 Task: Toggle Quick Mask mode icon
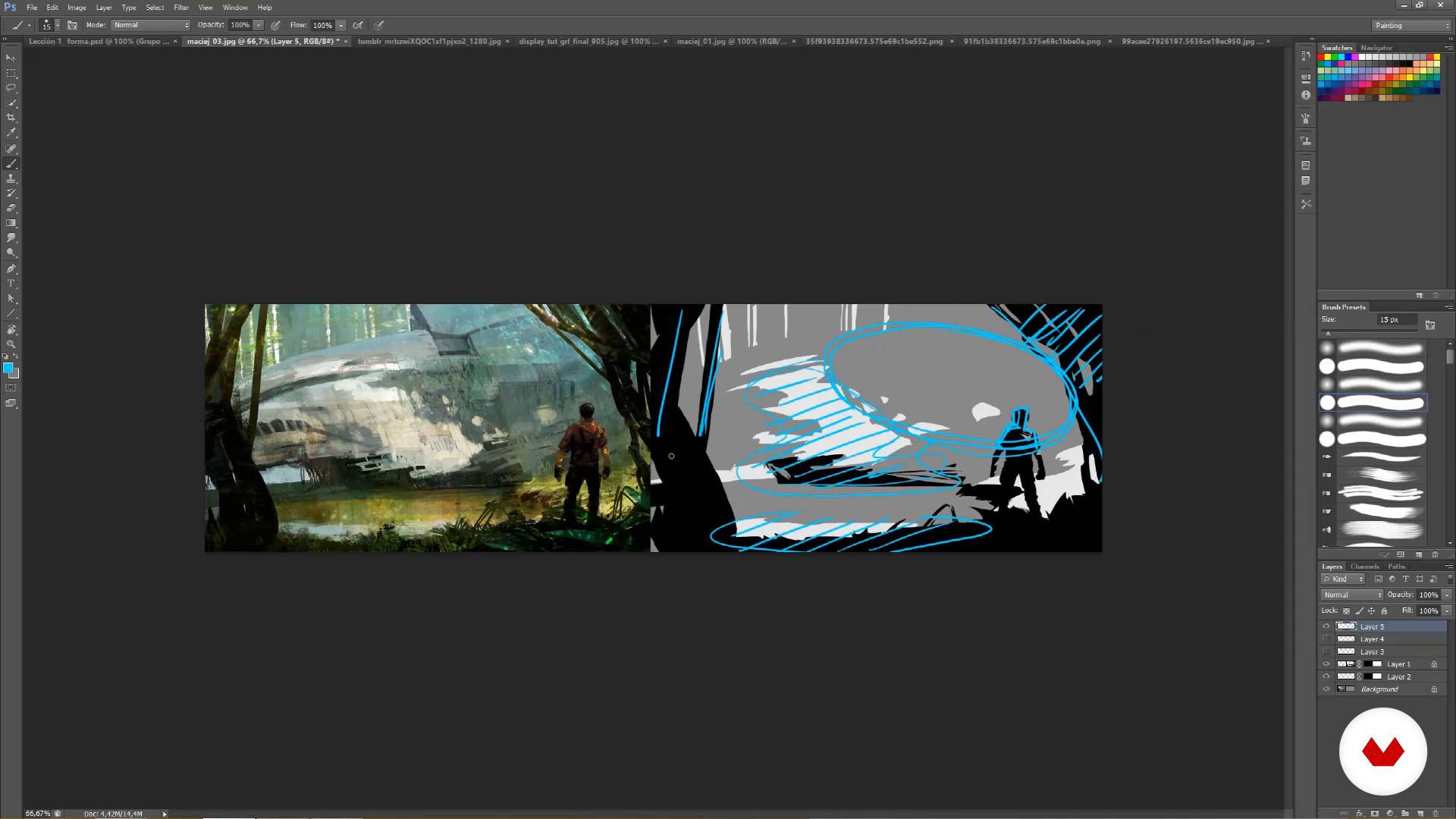coord(11,388)
